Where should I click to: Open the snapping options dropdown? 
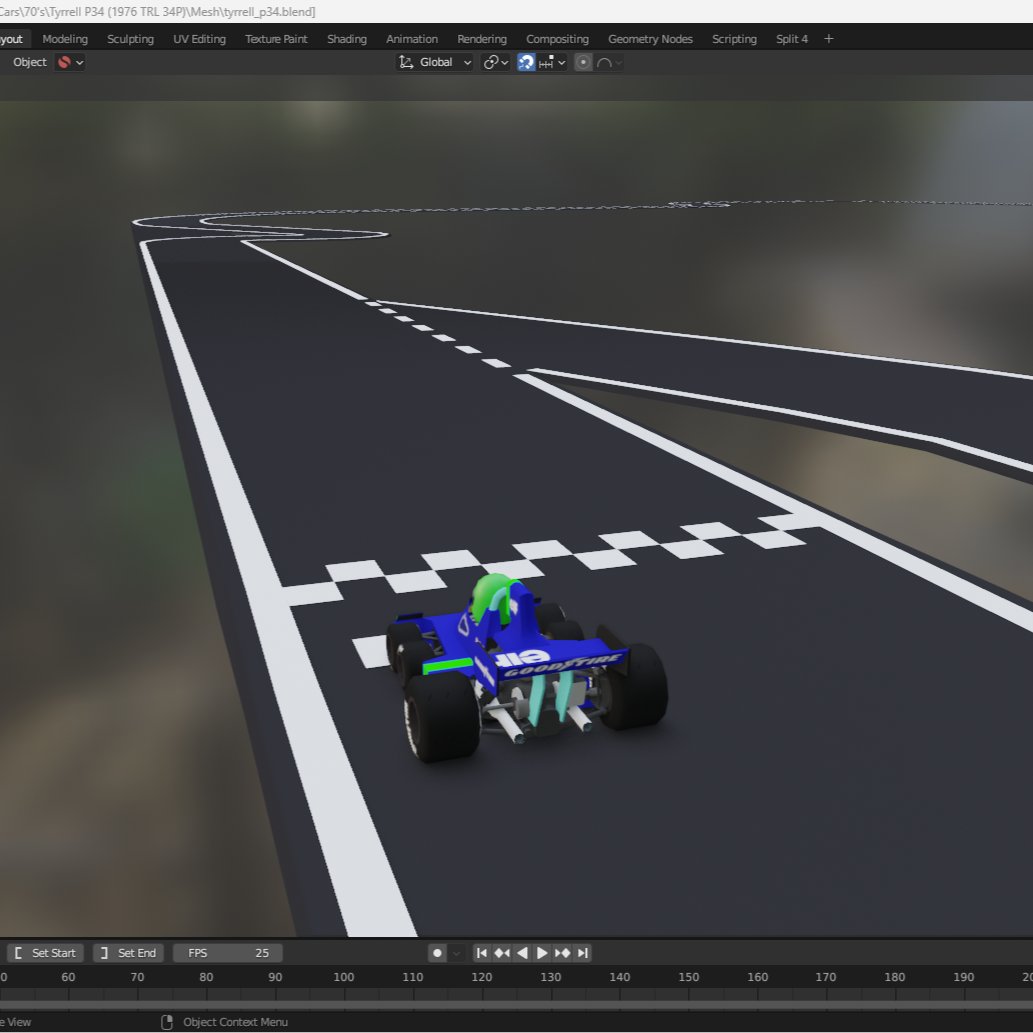(x=551, y=62)
